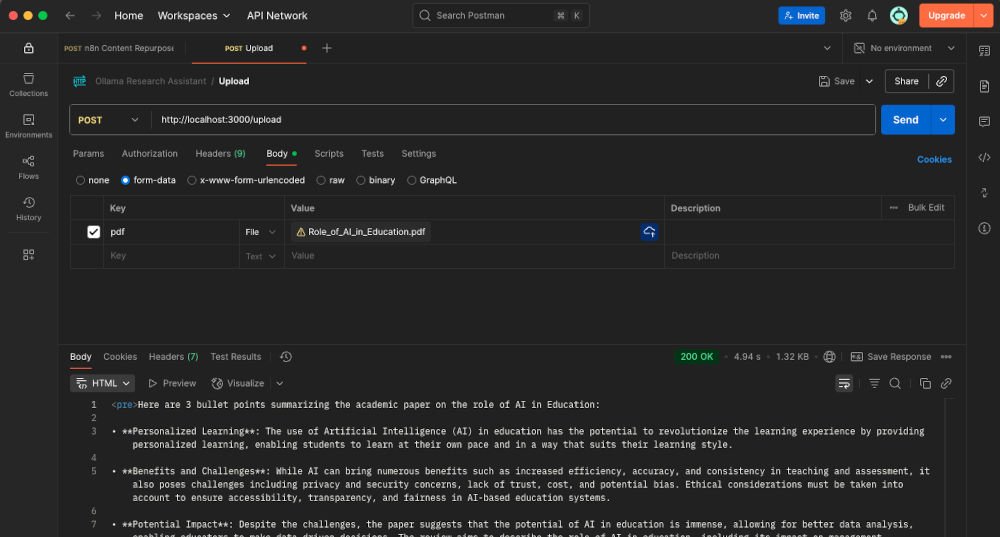This screenshot has height=537, width=1000.
Task: Select the raw body type radio button
Action: click(x=321, y=181)
